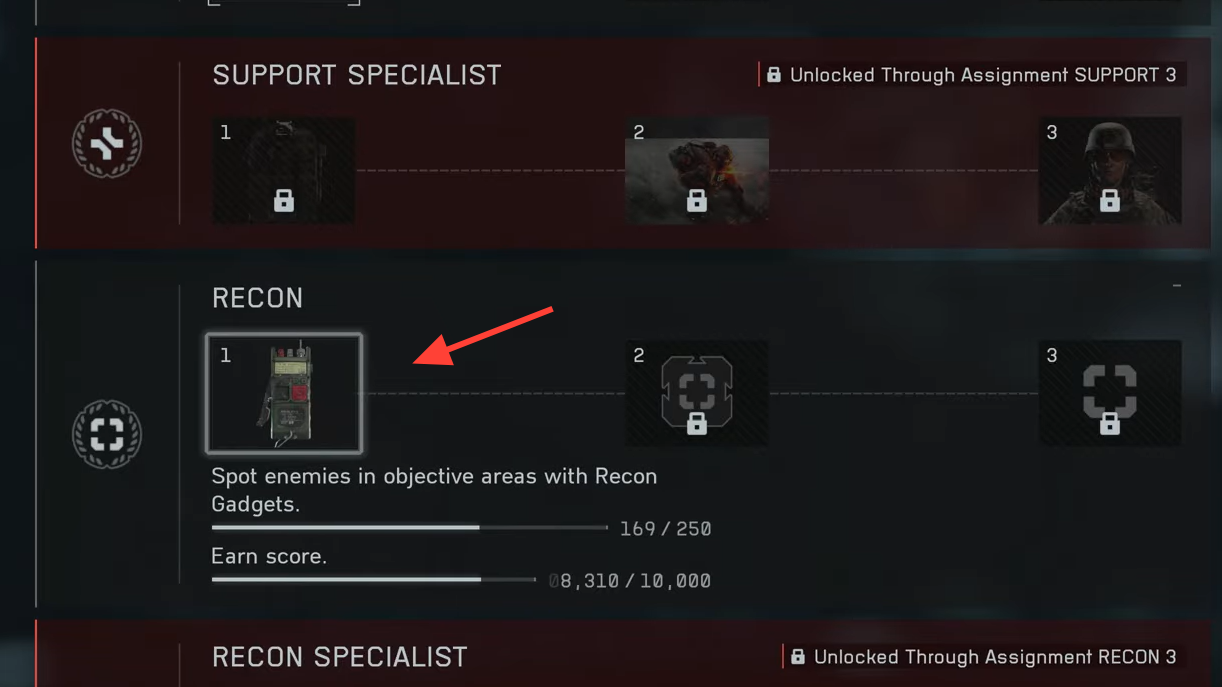The width and height of the screenshot is (1222, 687).
Task: Click the 169 / 250 progress counter
Action: [x=665, y=529]
